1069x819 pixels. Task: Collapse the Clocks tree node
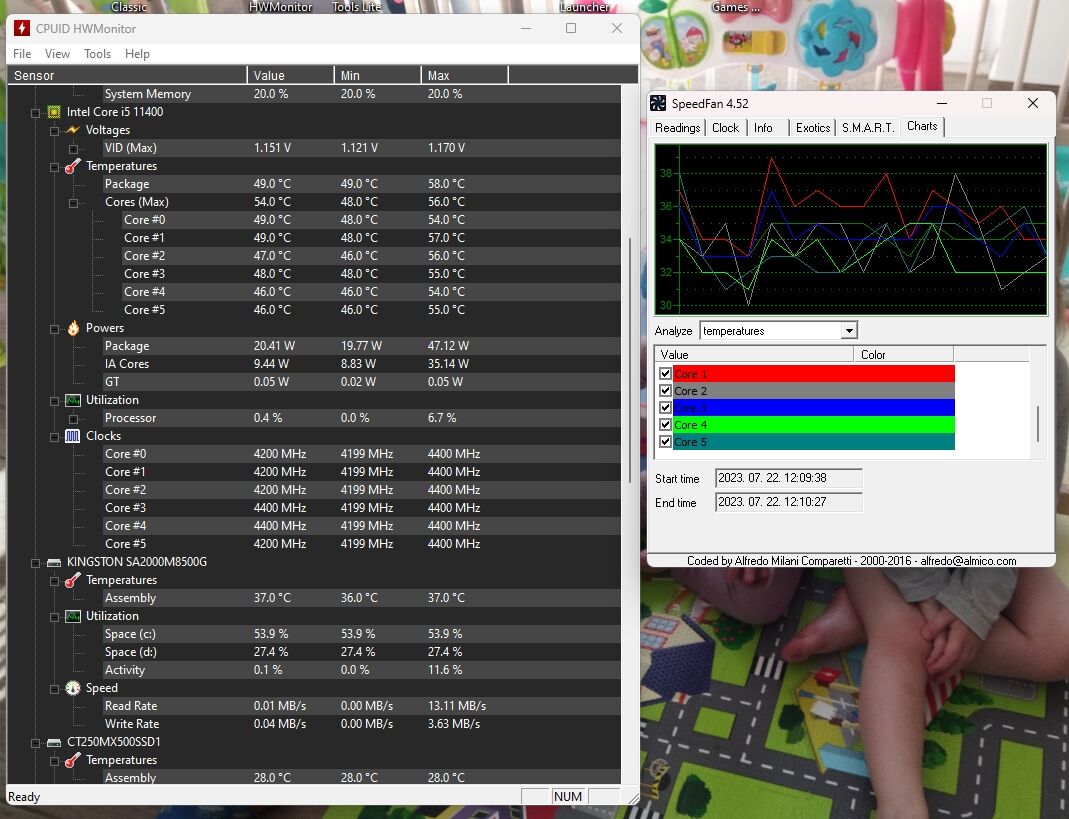point(55,436)
